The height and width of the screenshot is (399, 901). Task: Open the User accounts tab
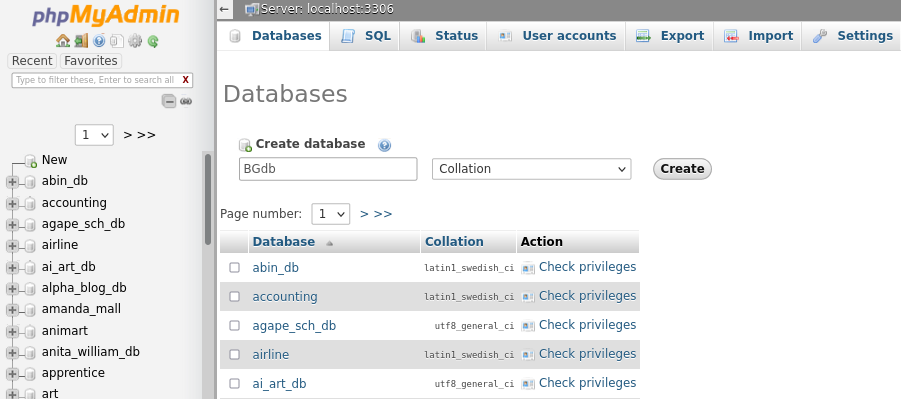[x=556, y=36]
